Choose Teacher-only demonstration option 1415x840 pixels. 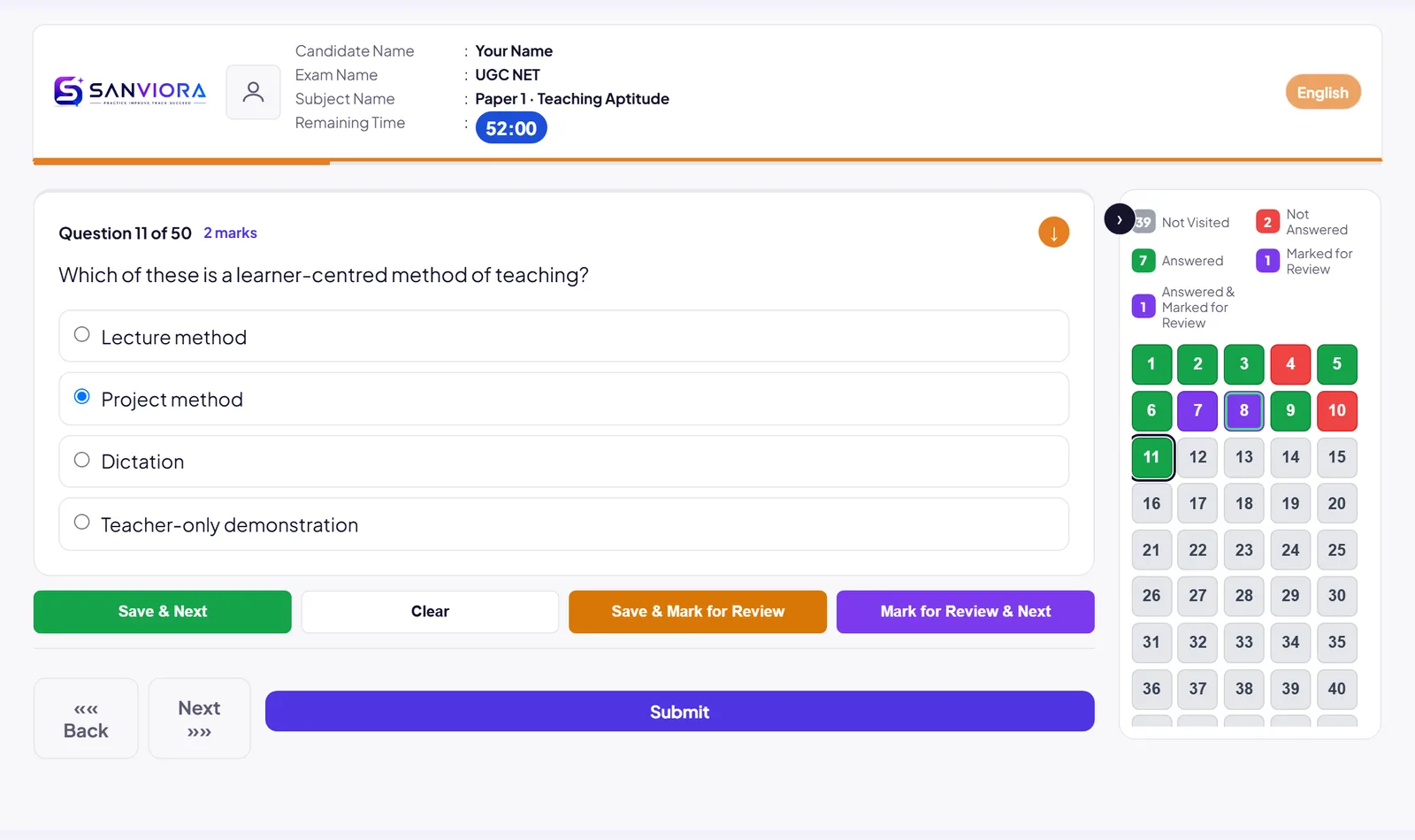(563, 524)
